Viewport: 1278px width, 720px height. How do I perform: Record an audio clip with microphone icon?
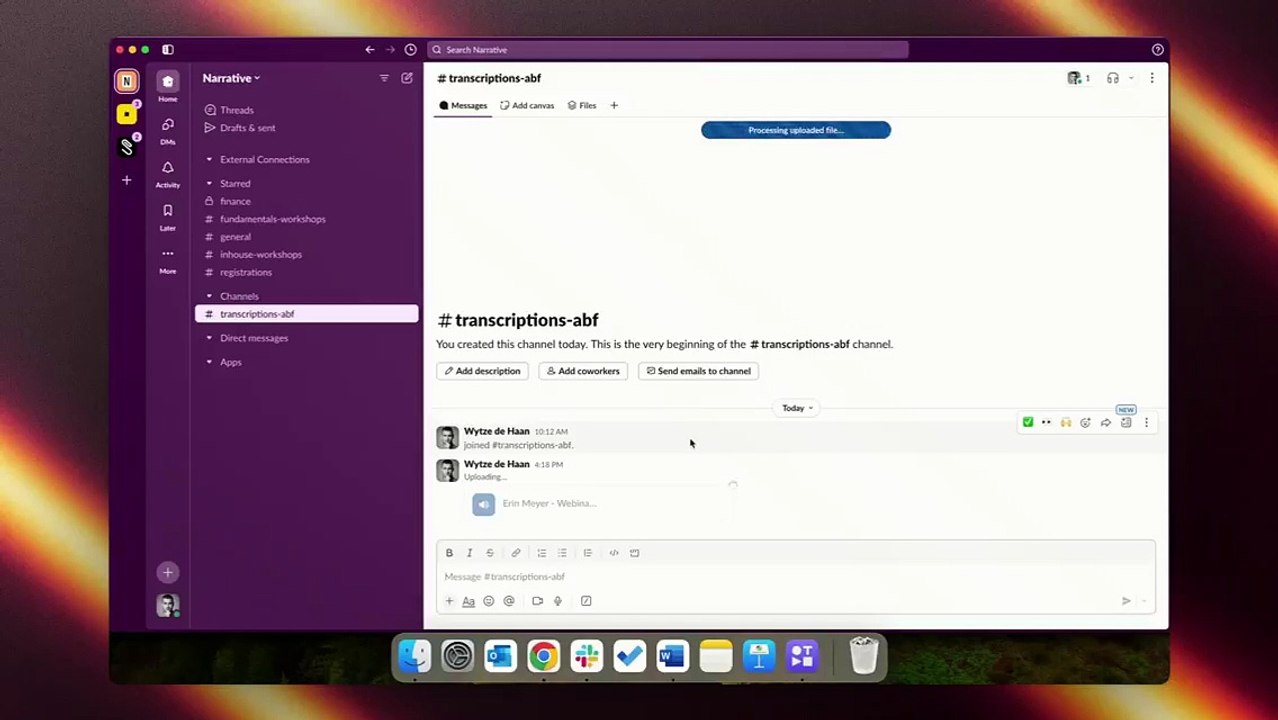click(x=558, y=601)
